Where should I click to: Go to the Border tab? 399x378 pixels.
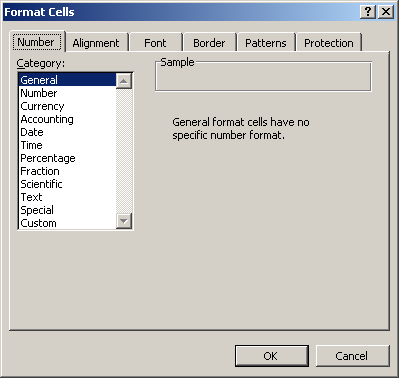click(209, 43)
